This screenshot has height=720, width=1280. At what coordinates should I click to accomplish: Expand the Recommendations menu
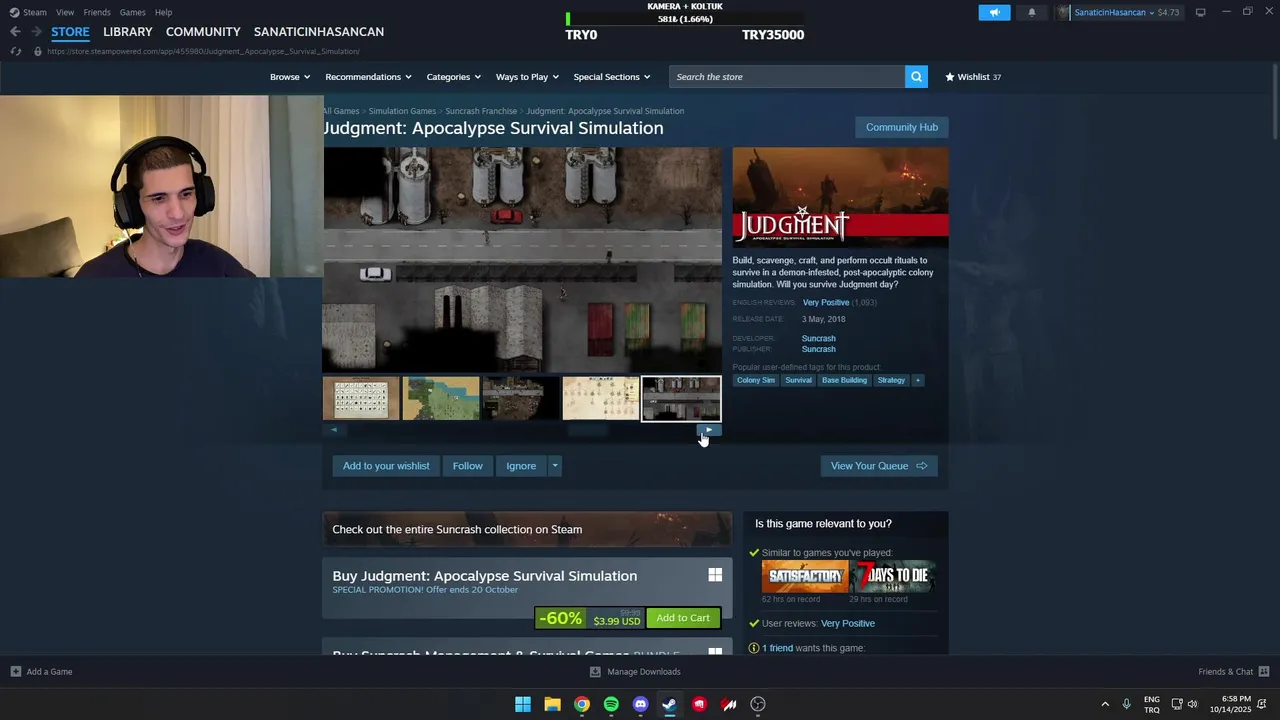tap(369, 77)
